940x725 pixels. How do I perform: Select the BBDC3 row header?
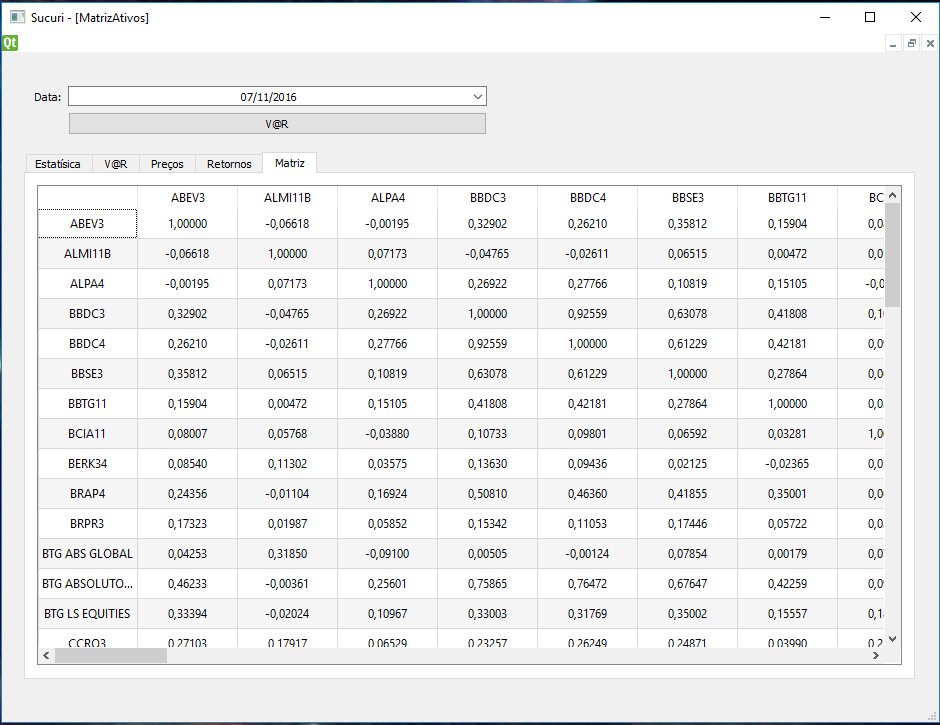(x=88, y=314)
